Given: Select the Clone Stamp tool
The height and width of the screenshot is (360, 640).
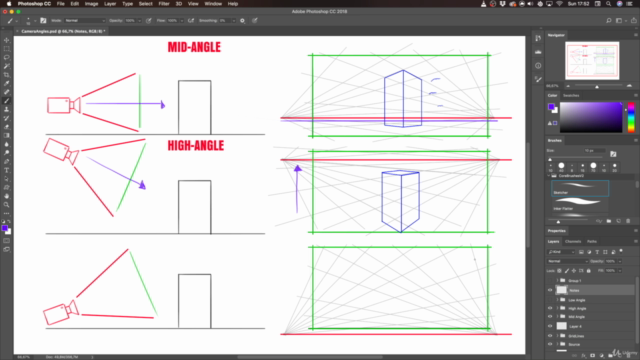Looking at the screenshot, I should 7,109.
